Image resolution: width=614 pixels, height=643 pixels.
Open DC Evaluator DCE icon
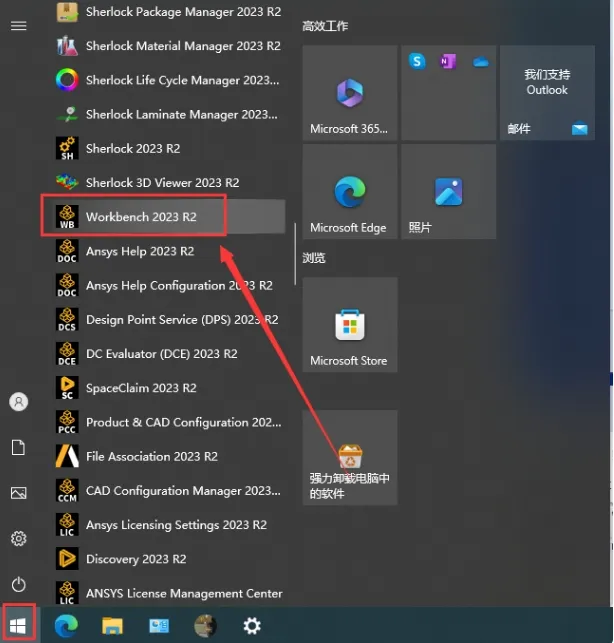[x=67, y=353]
